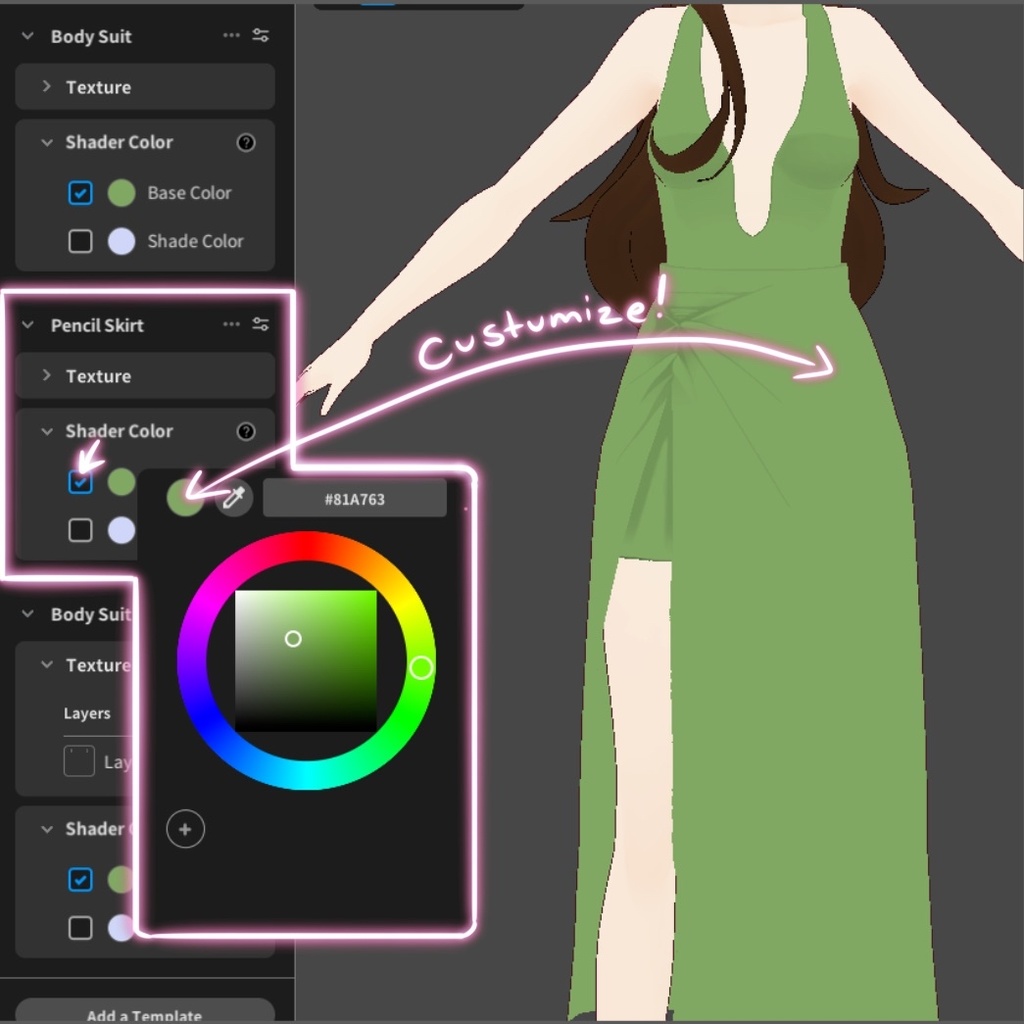The height and width of the screenshot is (1024, 1024).
Task: Uncheck Base Color for Pencil Skirt
Action: pyautogui.click(x=80, y=481)
